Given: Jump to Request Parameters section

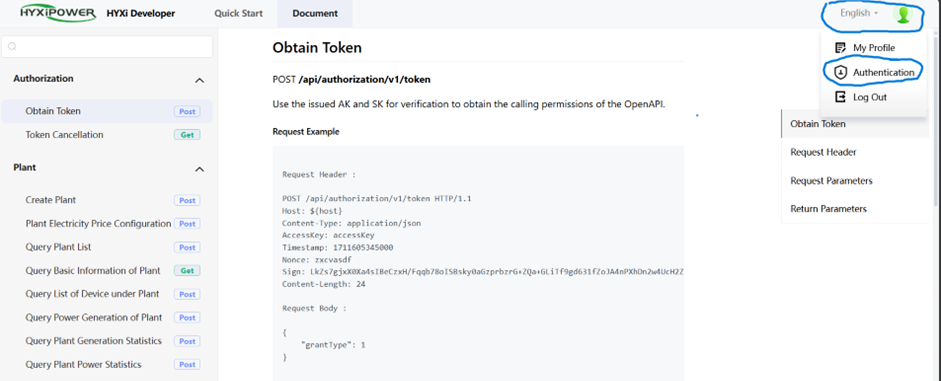Looking at the screenshot, I should (831, 181).
